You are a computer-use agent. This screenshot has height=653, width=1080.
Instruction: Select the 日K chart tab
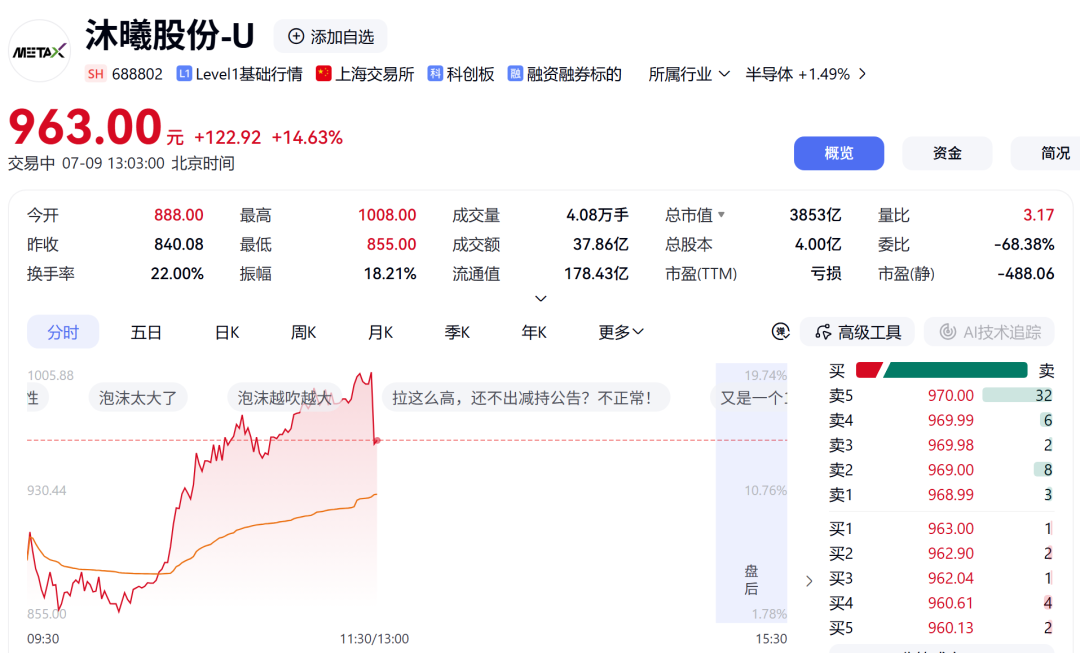(x=227, y=333)
